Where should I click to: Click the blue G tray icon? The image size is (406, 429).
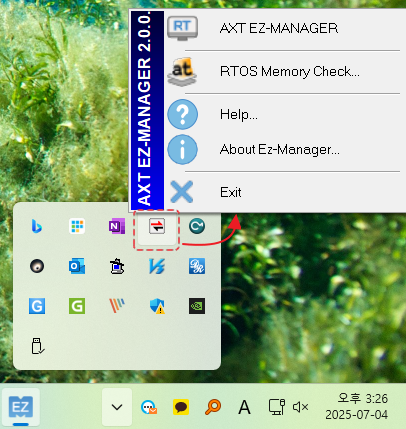tap(37, 306)
